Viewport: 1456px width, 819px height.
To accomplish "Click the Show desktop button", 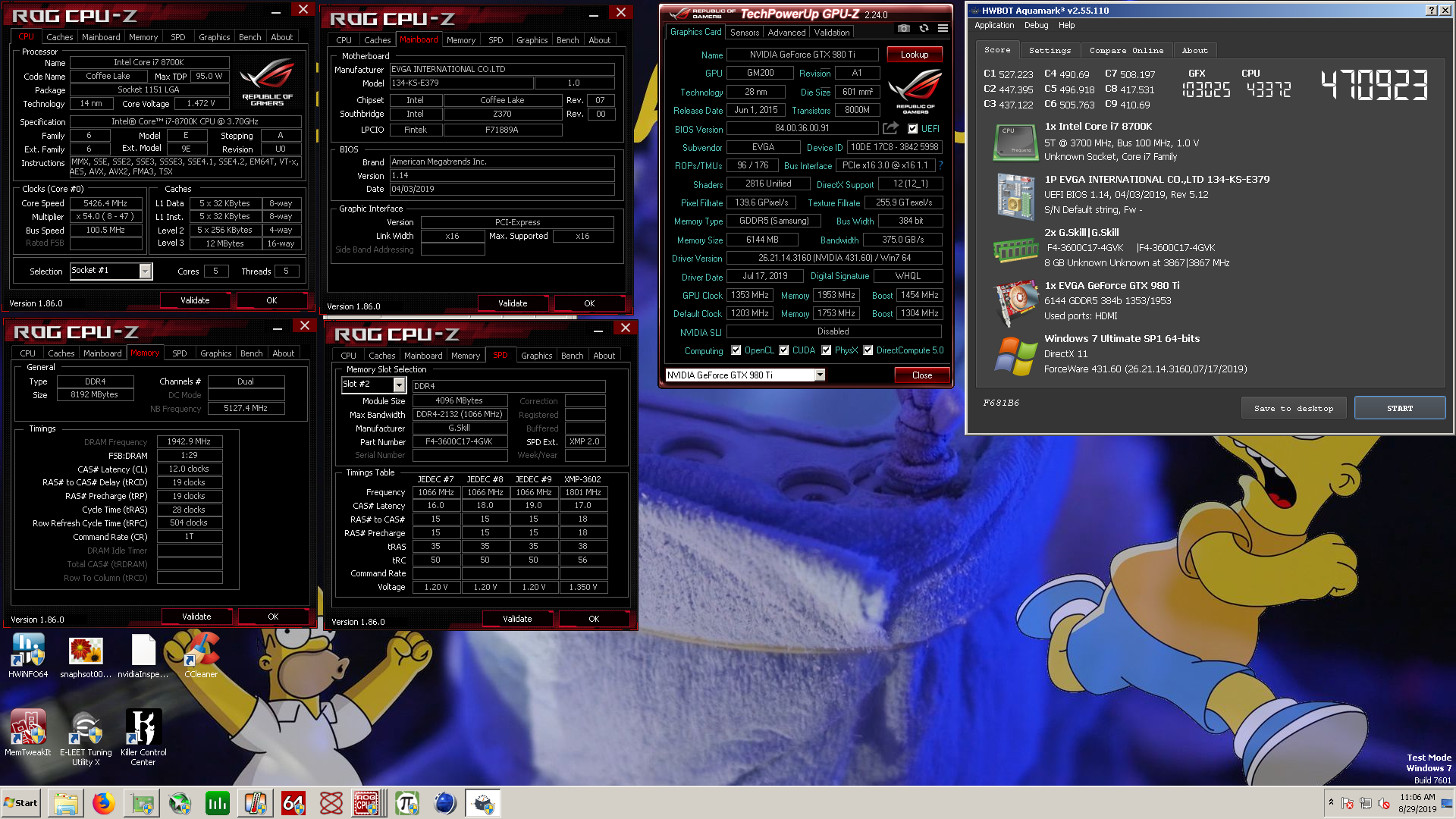I will coord(1448,803).
